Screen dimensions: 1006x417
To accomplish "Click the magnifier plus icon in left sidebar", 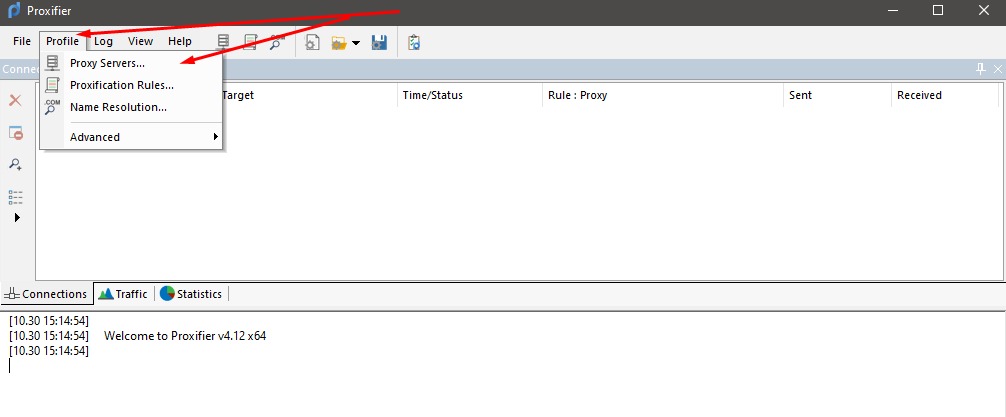I will tap(16, 164).
